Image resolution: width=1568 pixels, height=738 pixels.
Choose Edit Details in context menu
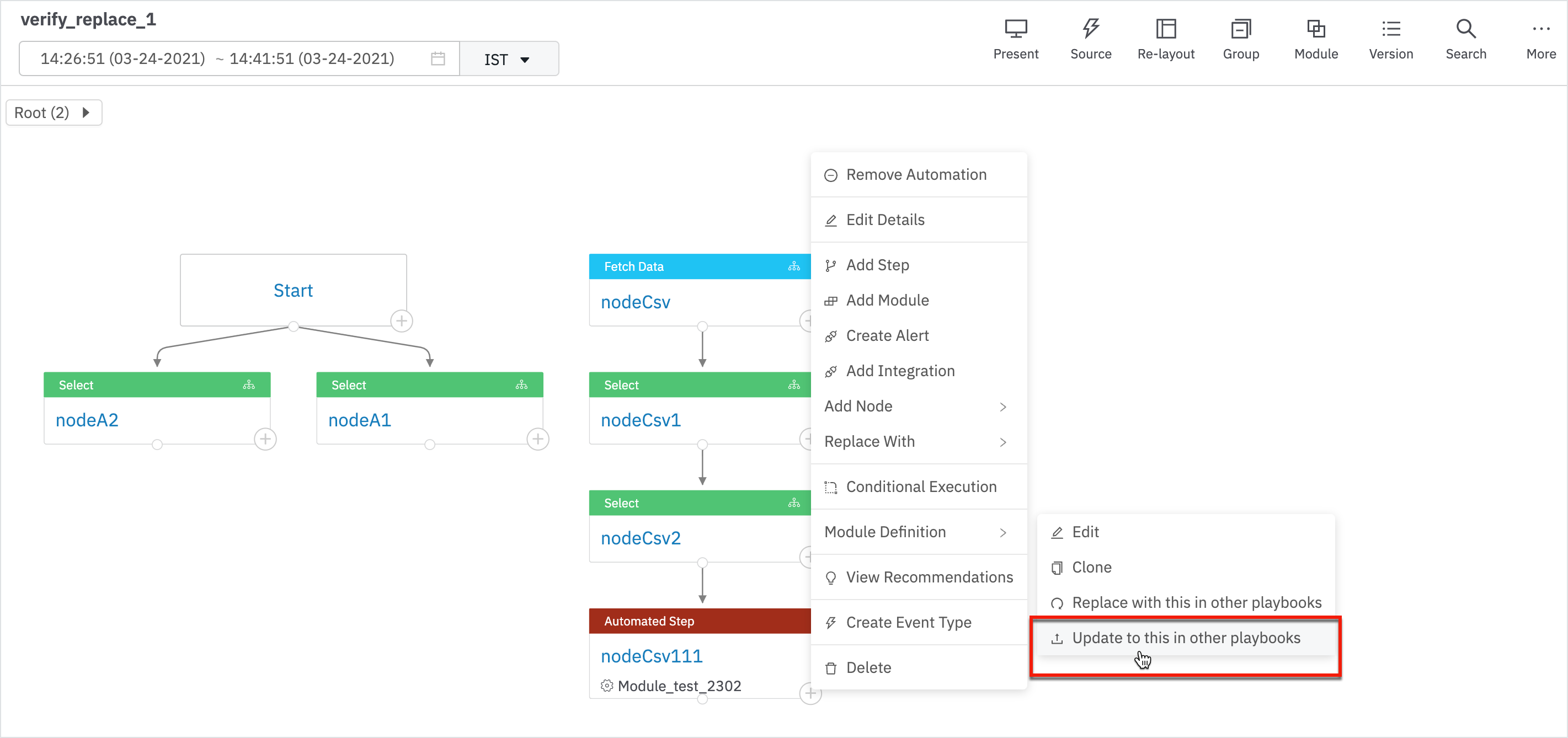click(919, 220)
